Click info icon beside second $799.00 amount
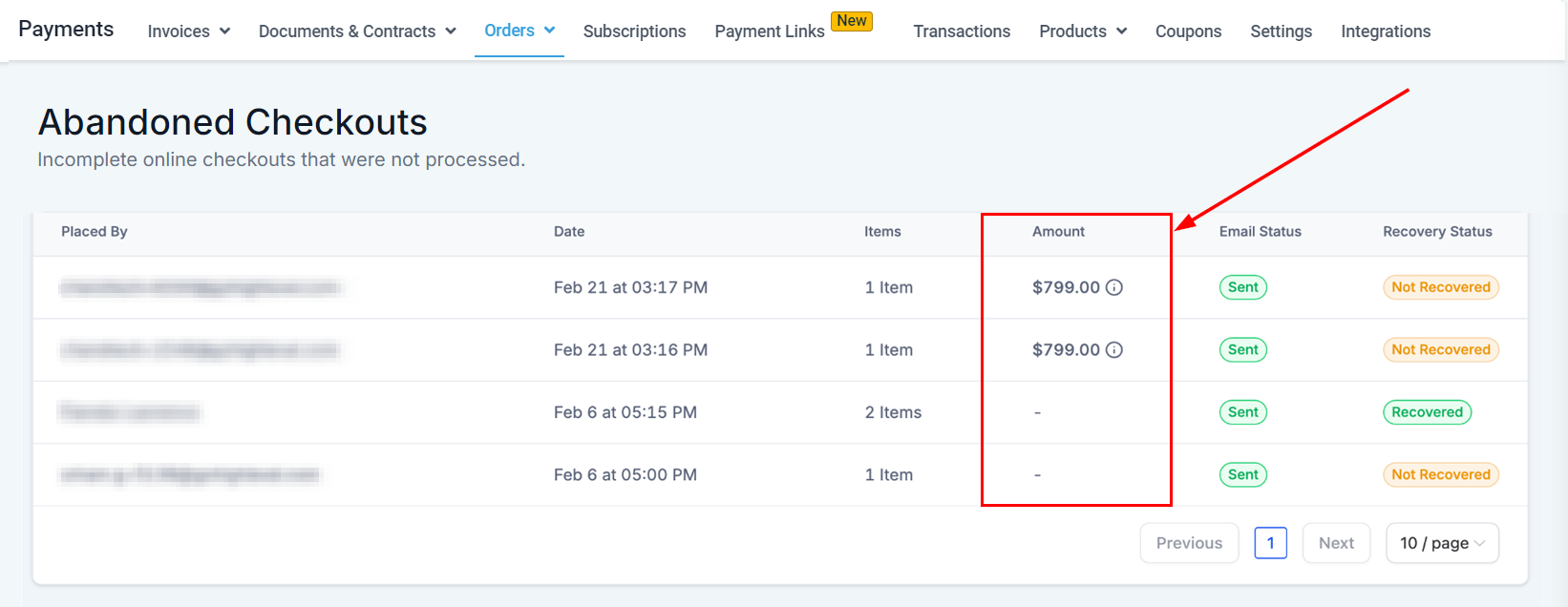This screenshot has width=1568, height=607. tap(1113, 350)
